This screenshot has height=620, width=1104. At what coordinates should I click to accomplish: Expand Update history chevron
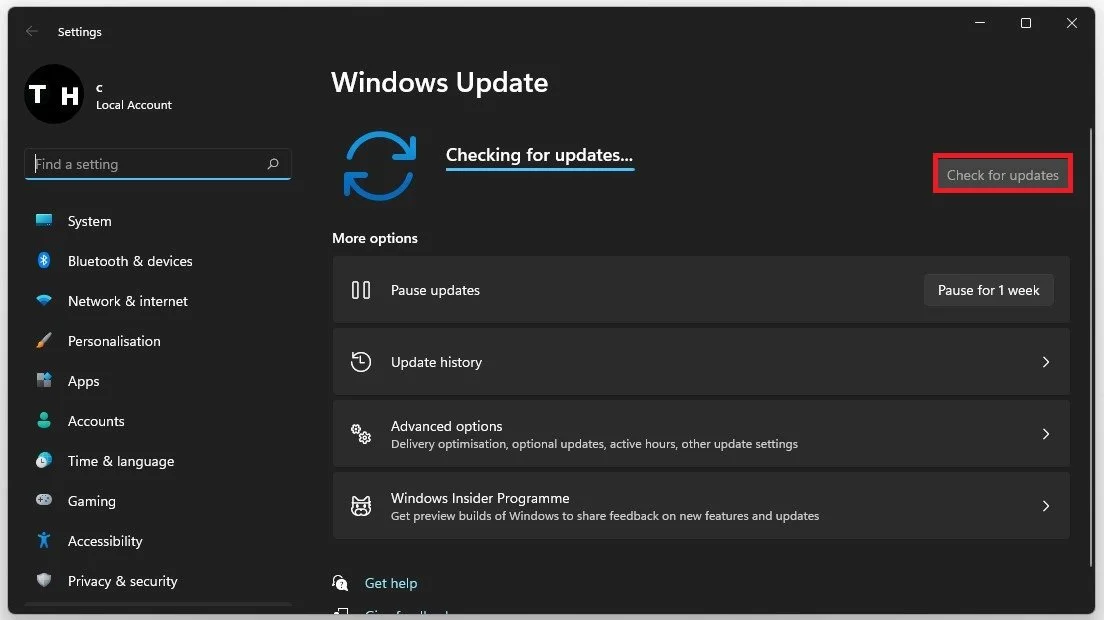coord(1046,362)
